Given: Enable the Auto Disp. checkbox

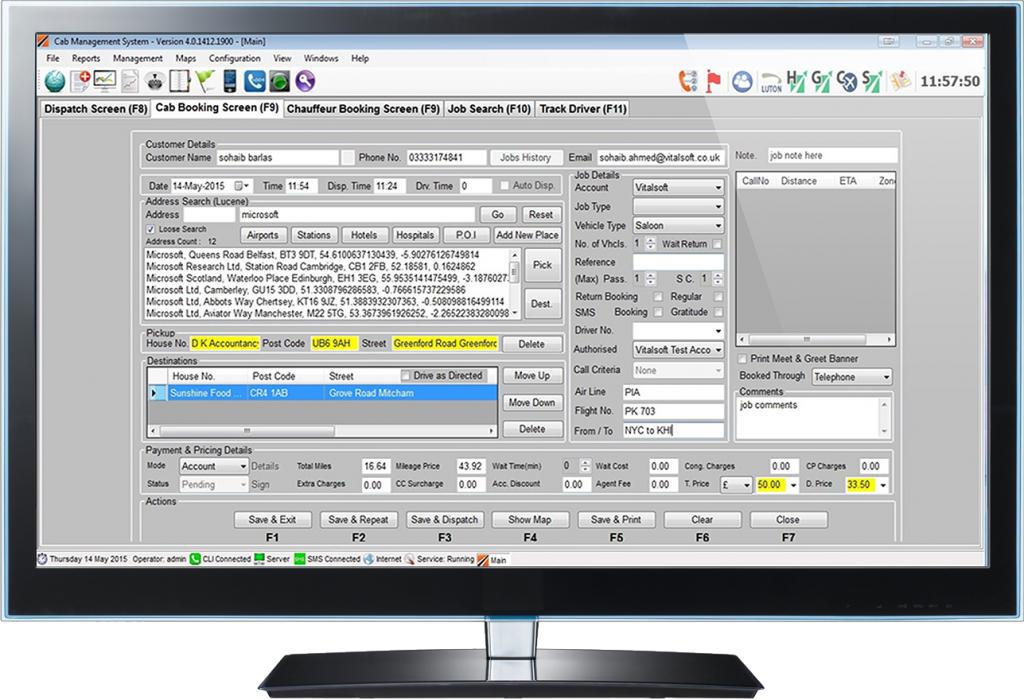Looking at the screenshot, I should click(x=503, y=185).
